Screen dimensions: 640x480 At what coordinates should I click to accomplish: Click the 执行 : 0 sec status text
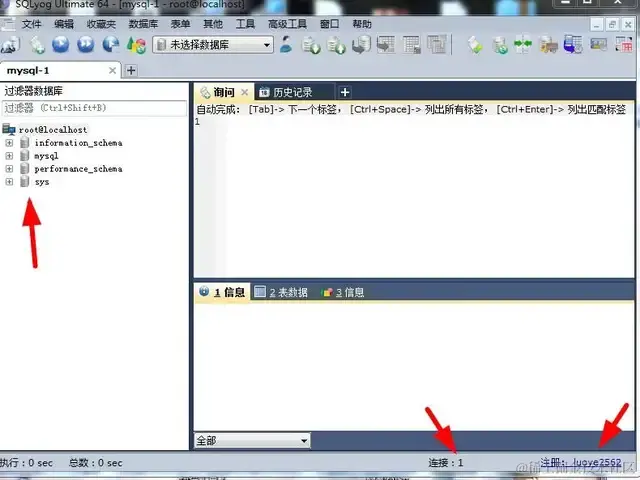coord(26,463)
